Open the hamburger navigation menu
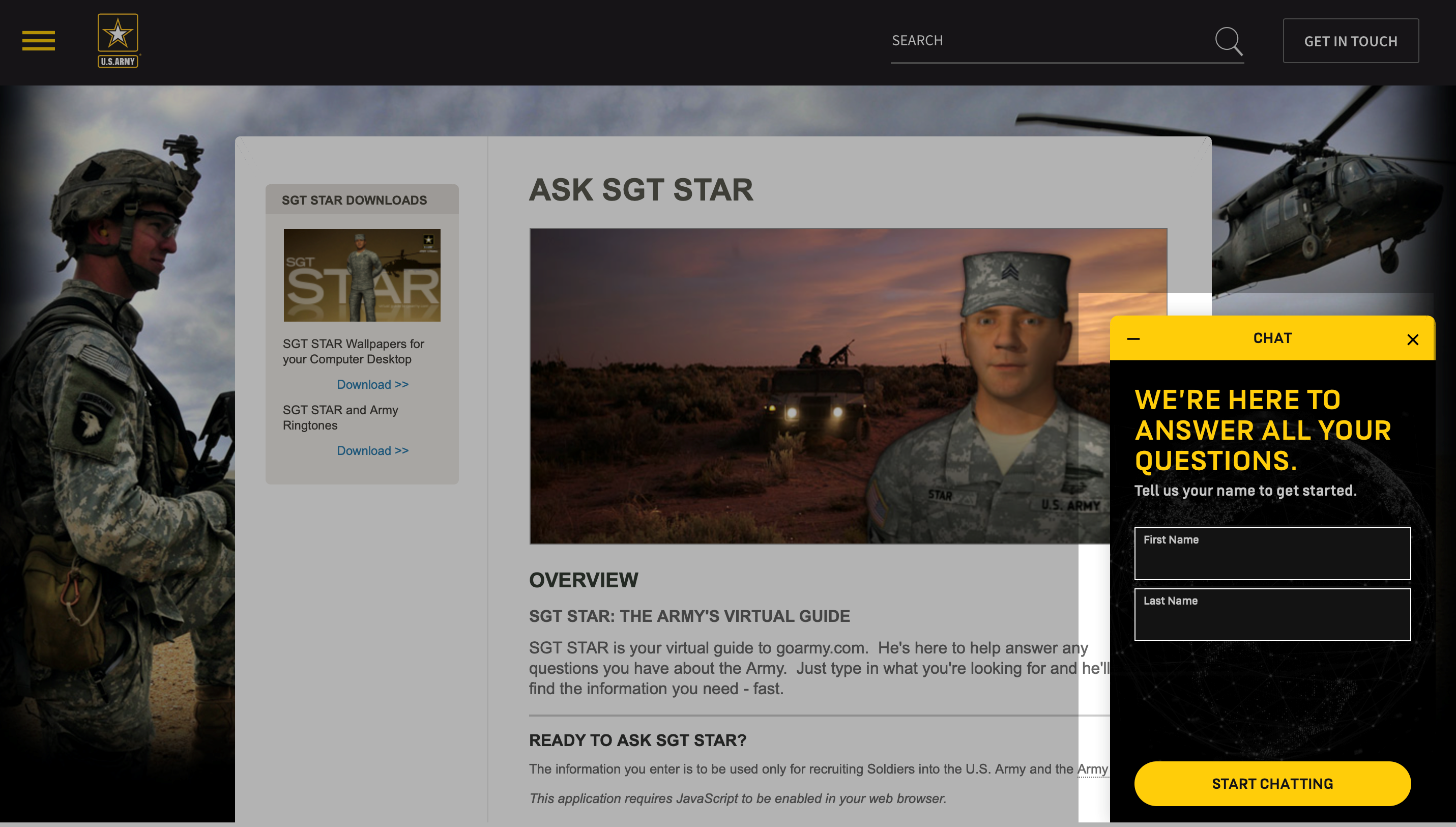Screen dimensions: 1456x827 [x=39, y=40]
